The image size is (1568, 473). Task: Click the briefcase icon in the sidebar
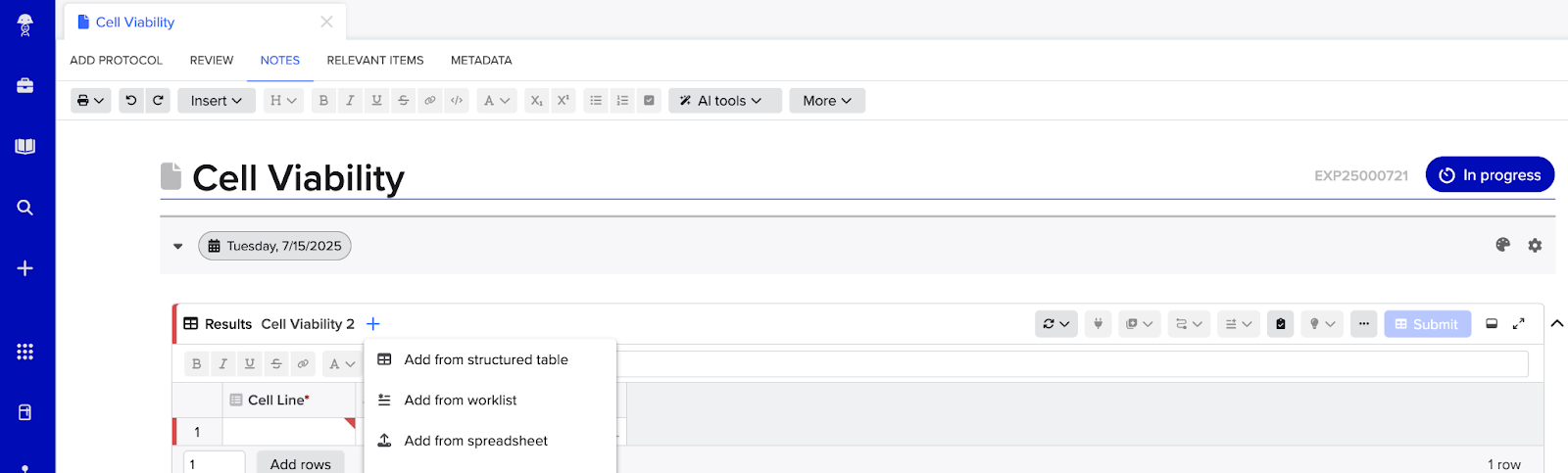click(25, 86)
